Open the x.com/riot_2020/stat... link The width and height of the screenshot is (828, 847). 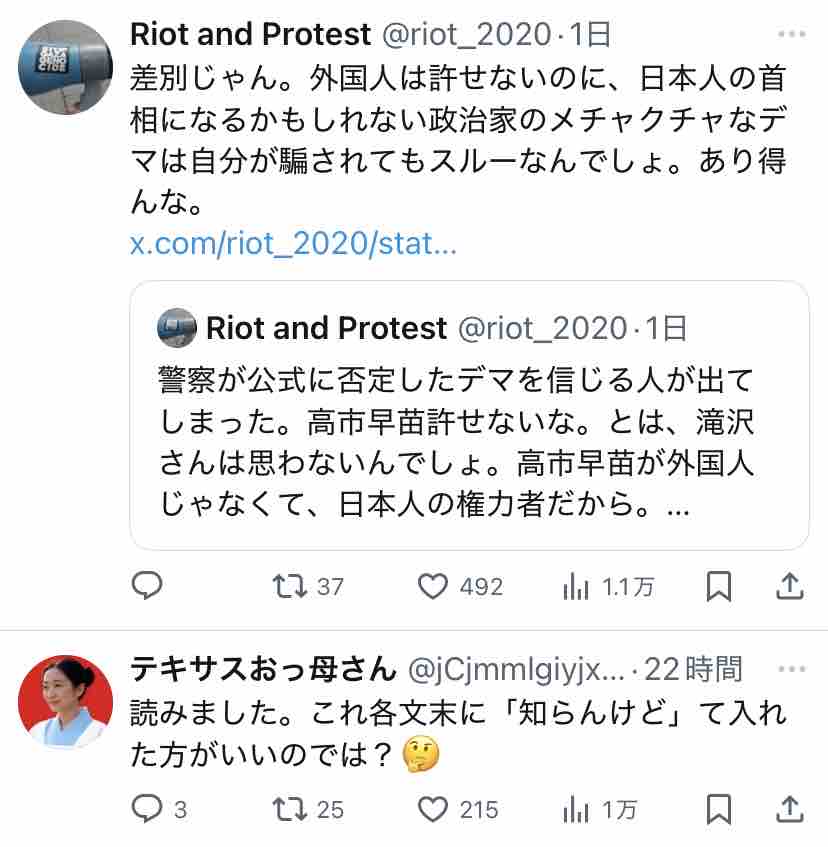(293, 243)
